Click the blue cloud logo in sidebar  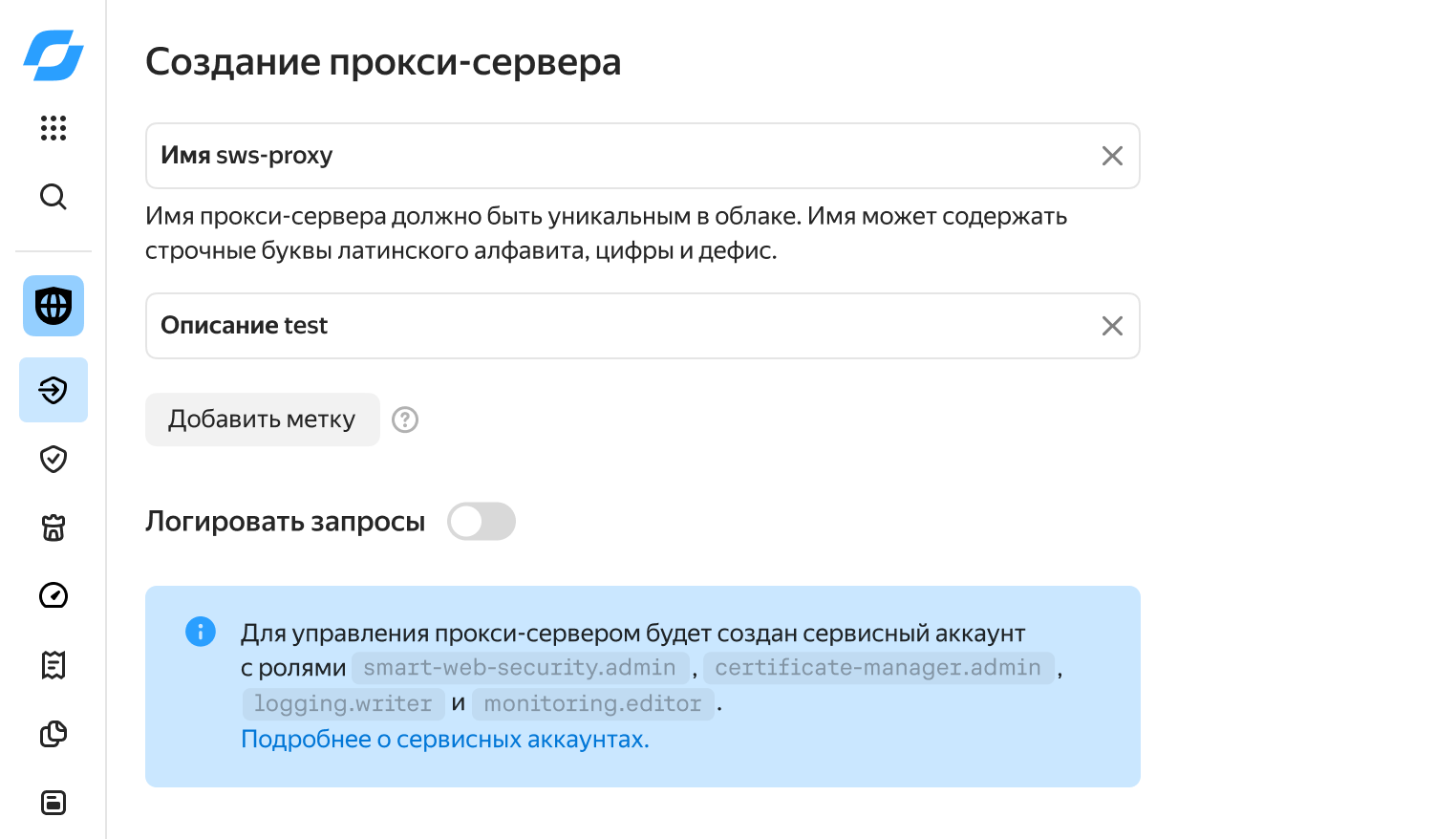[x=54, y=55]
